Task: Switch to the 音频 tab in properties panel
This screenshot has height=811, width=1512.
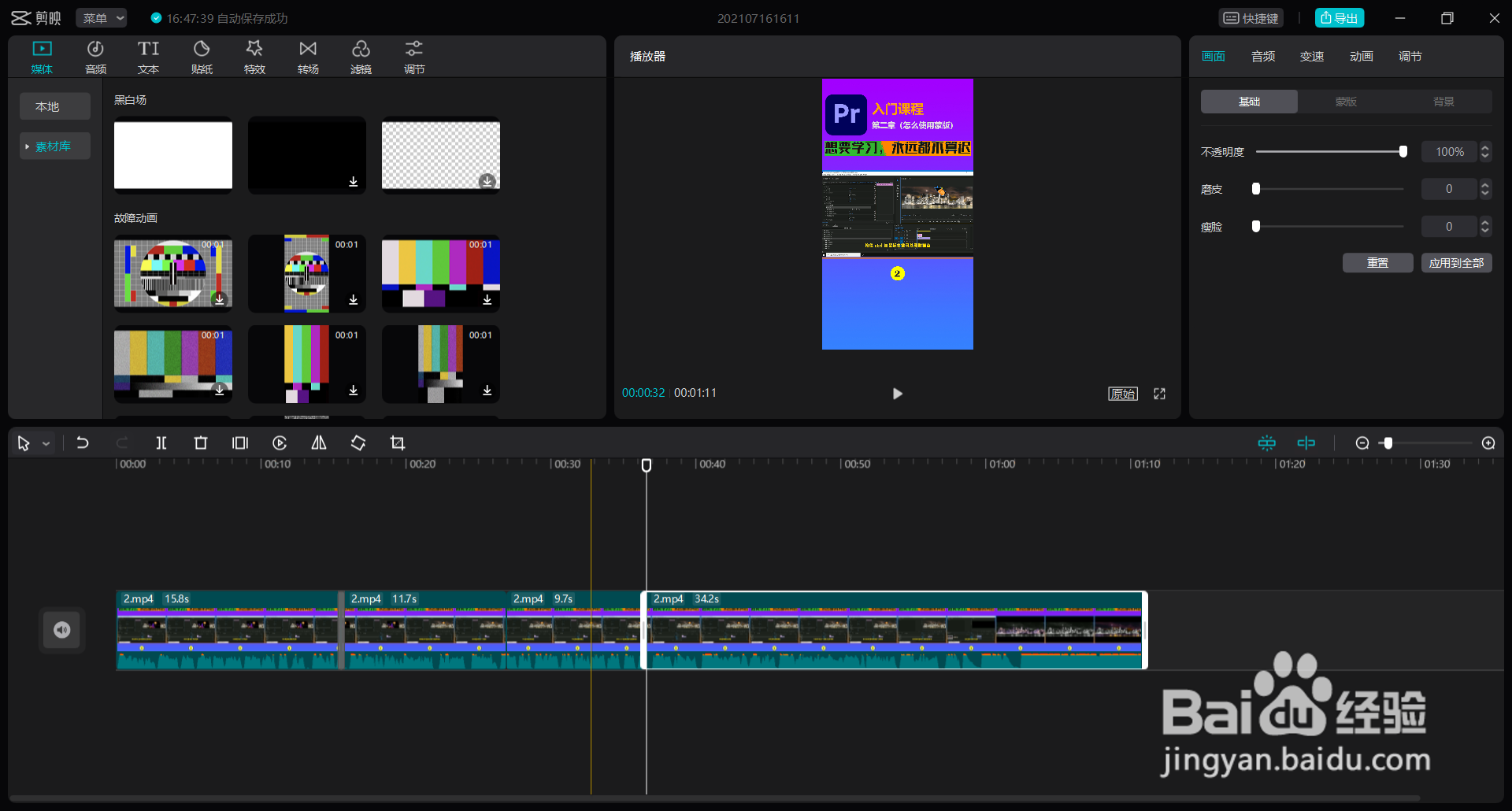Action: [x=1263, y=57]
